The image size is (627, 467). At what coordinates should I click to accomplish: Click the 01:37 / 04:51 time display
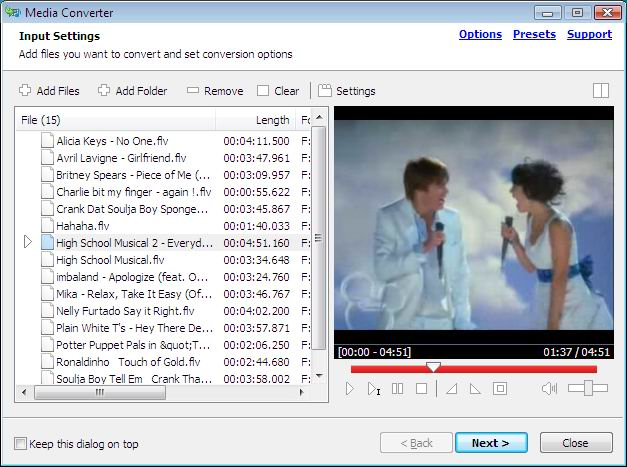coord(576,352)
